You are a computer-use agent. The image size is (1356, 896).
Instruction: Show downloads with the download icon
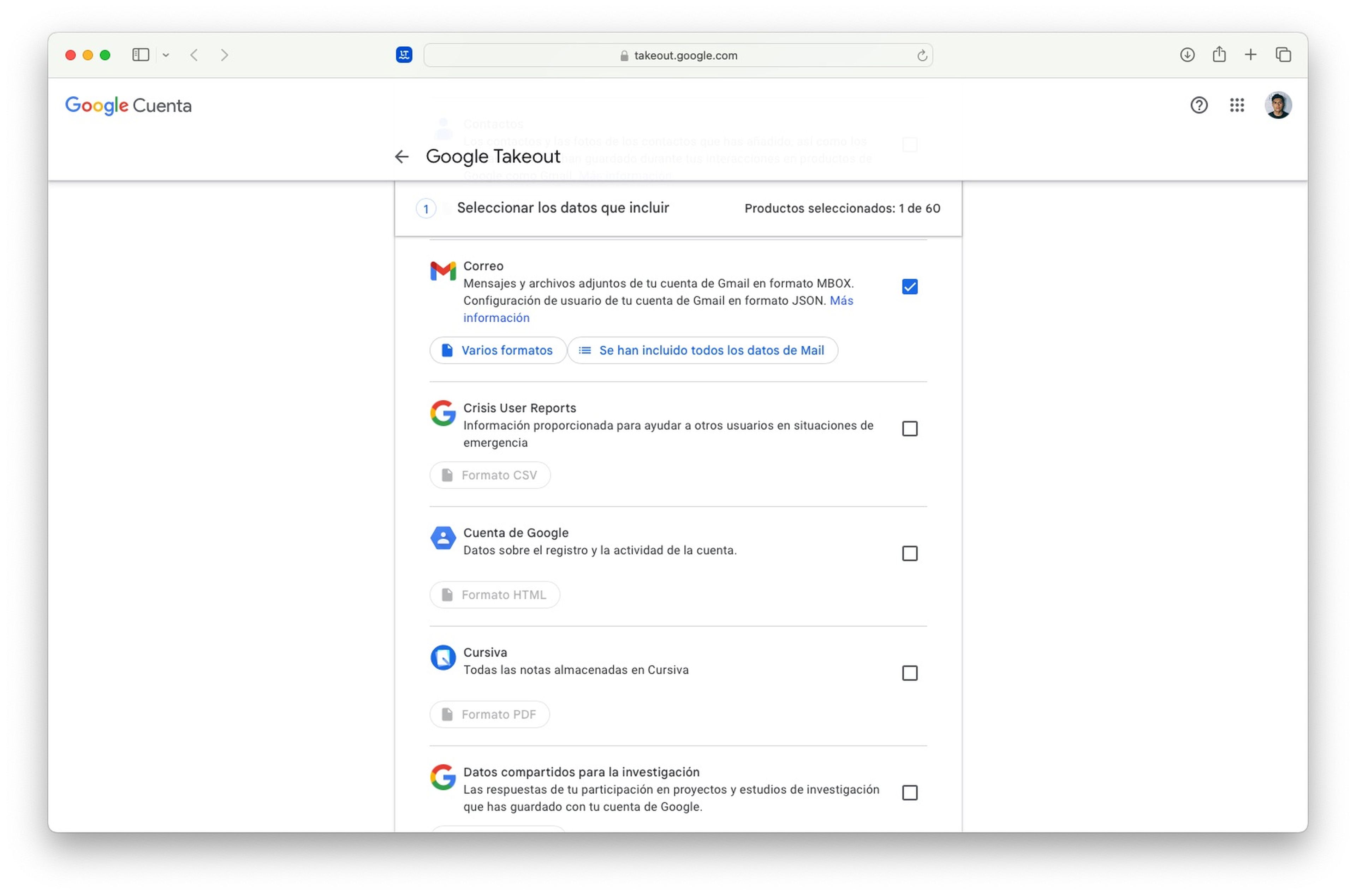(x=1187, y=55)
